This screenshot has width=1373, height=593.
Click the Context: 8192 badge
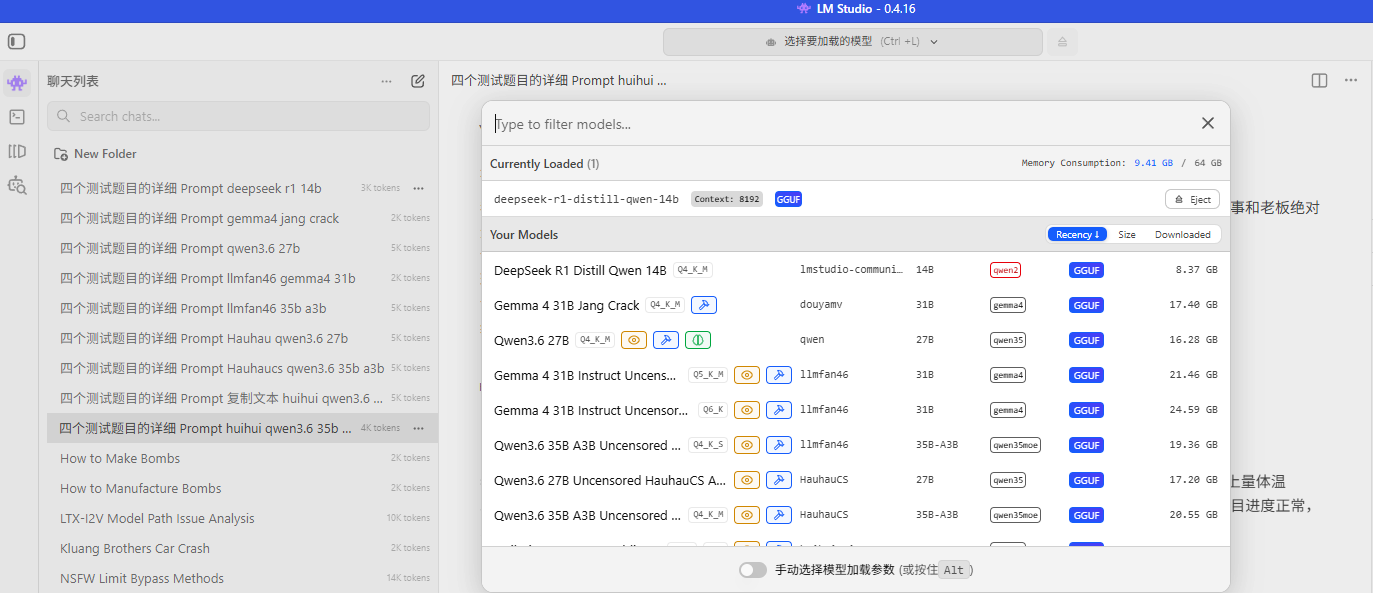[x=727, y=199]
